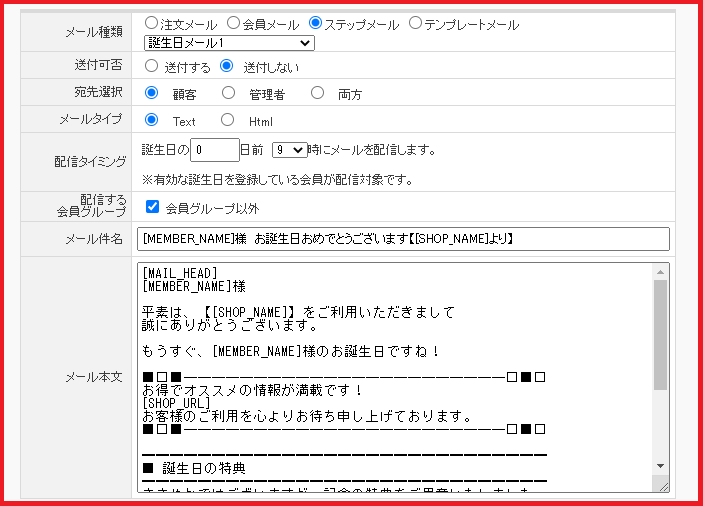Select Text mail type

coord(152,120)
